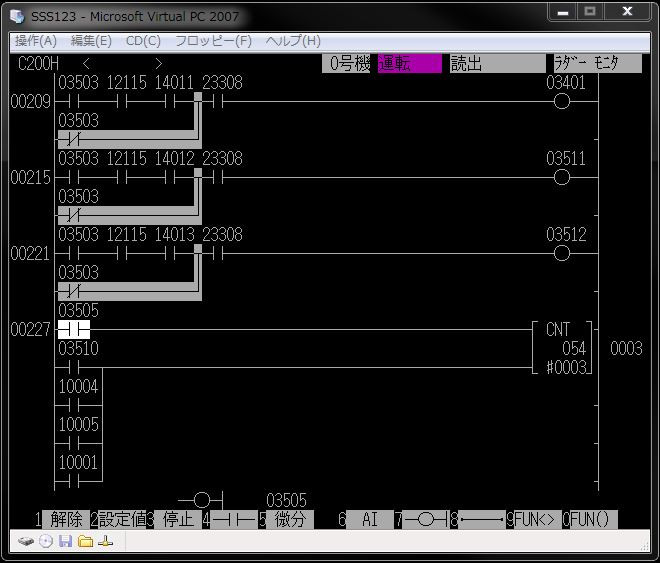Select function key 3 停止
660x563 pixels.
click(178, 520)
